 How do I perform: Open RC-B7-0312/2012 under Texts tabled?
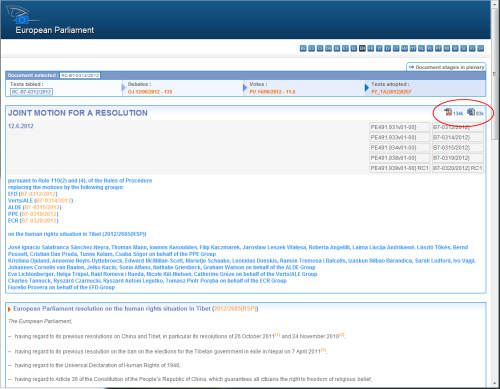click(31, 92)
